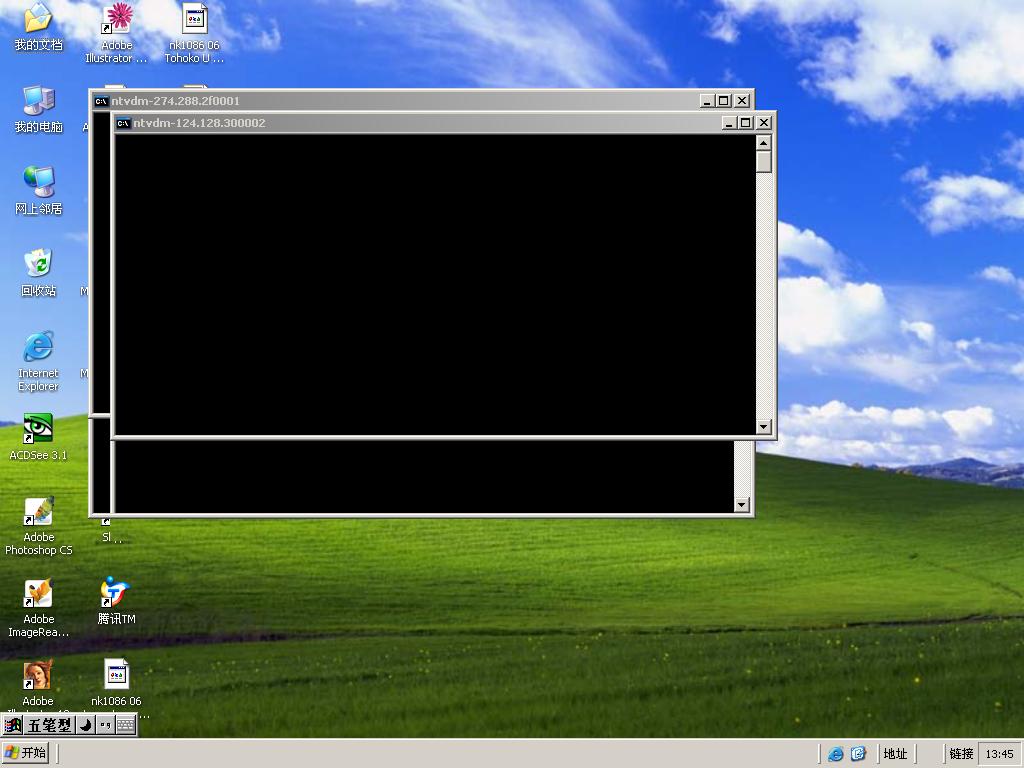Select the 网上邻居 desktop icon
The width and height of the screenshot is (1024, 768).
[x=39, y=191]
